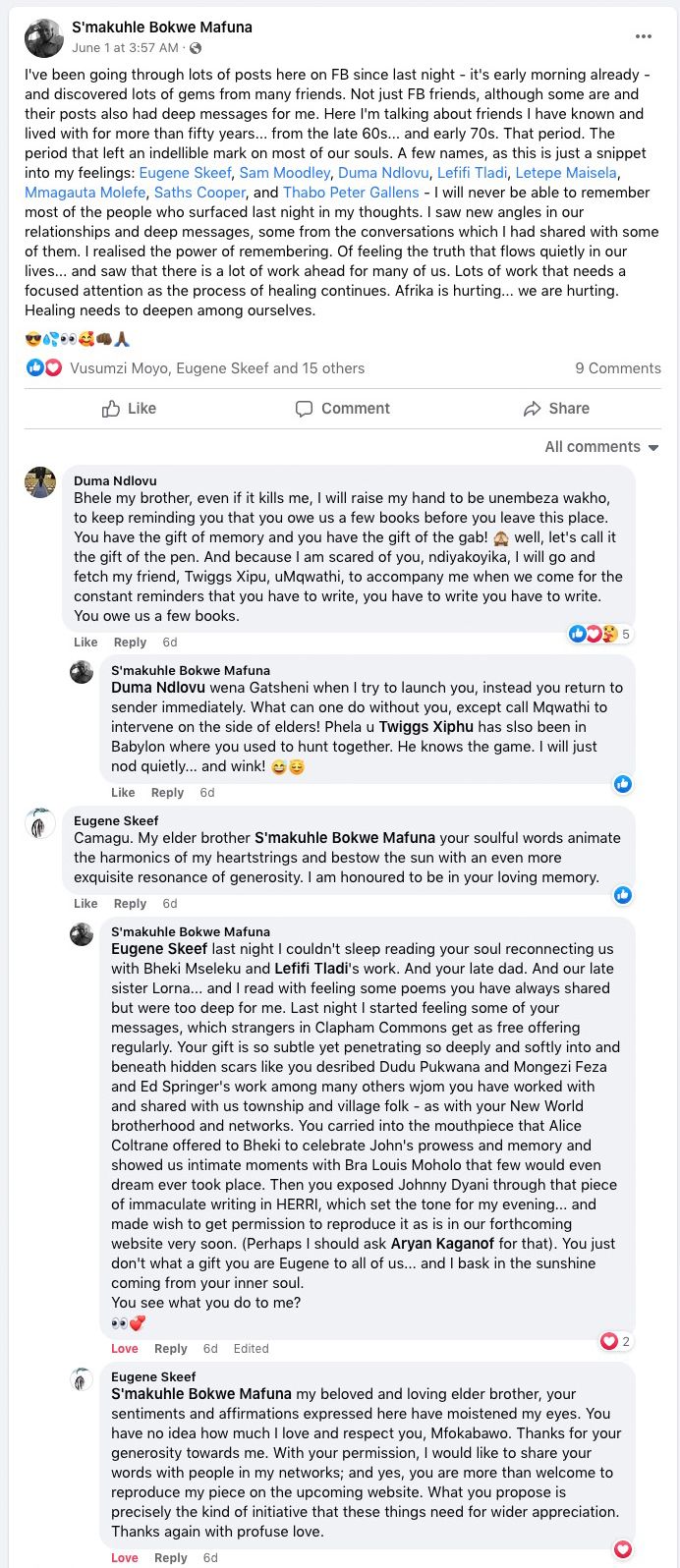This screenshot has width=680, height=1568.
Task: Expand the All comments sort dropdown
Action: coord(601,447)
